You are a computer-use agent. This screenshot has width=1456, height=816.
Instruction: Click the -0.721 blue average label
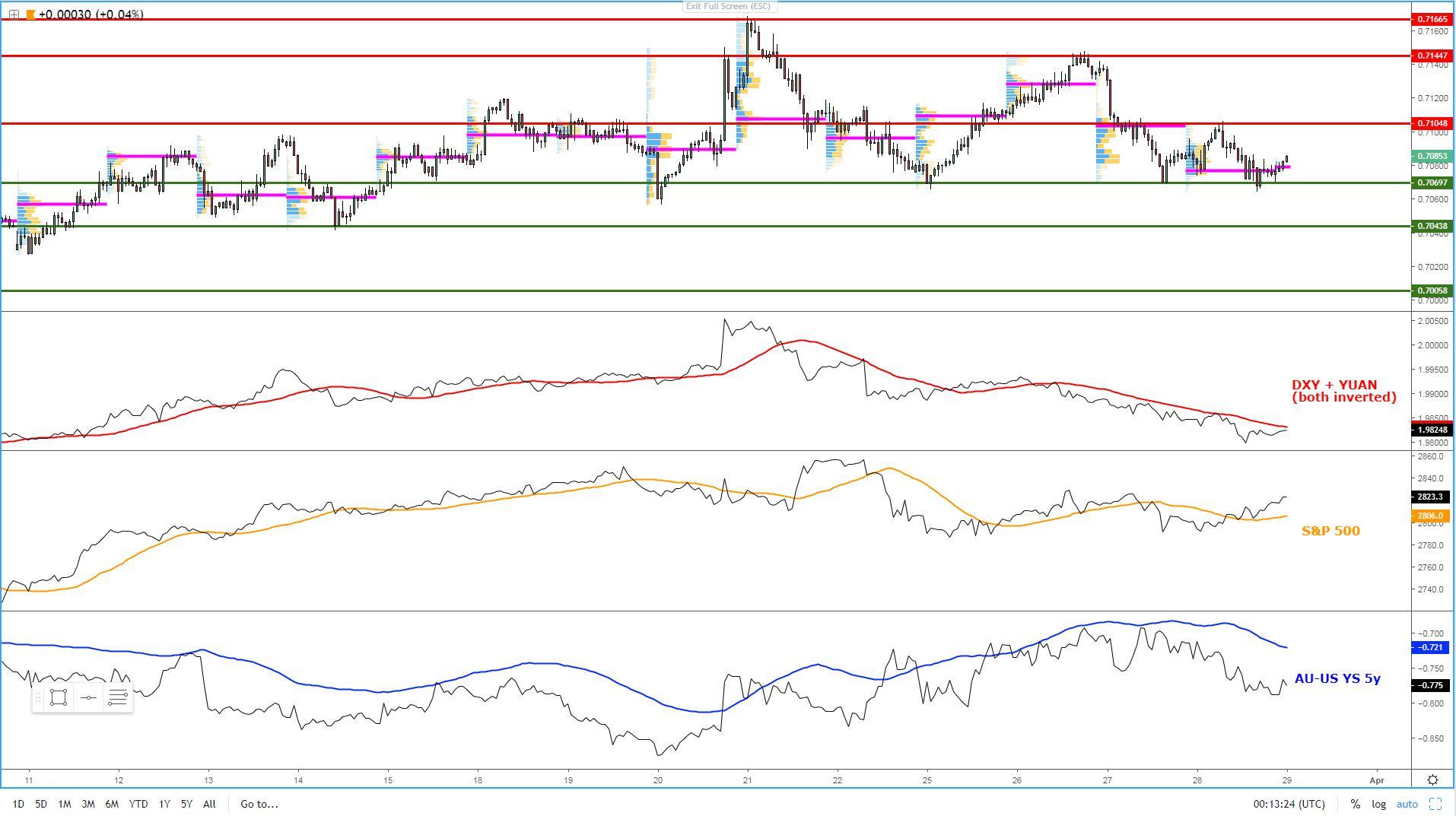pos(1430,647)
